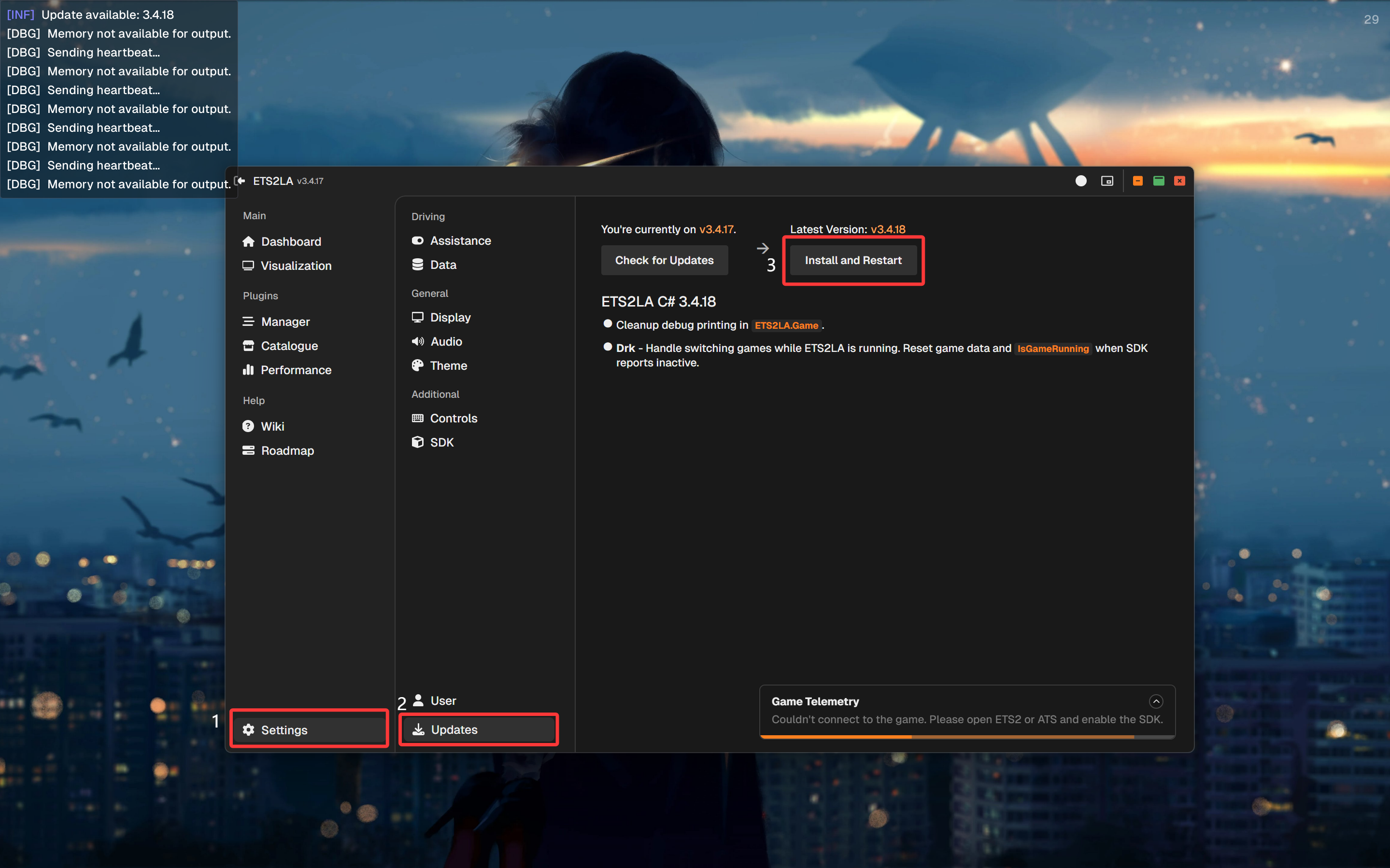Click the Main section header

[255, 215]
